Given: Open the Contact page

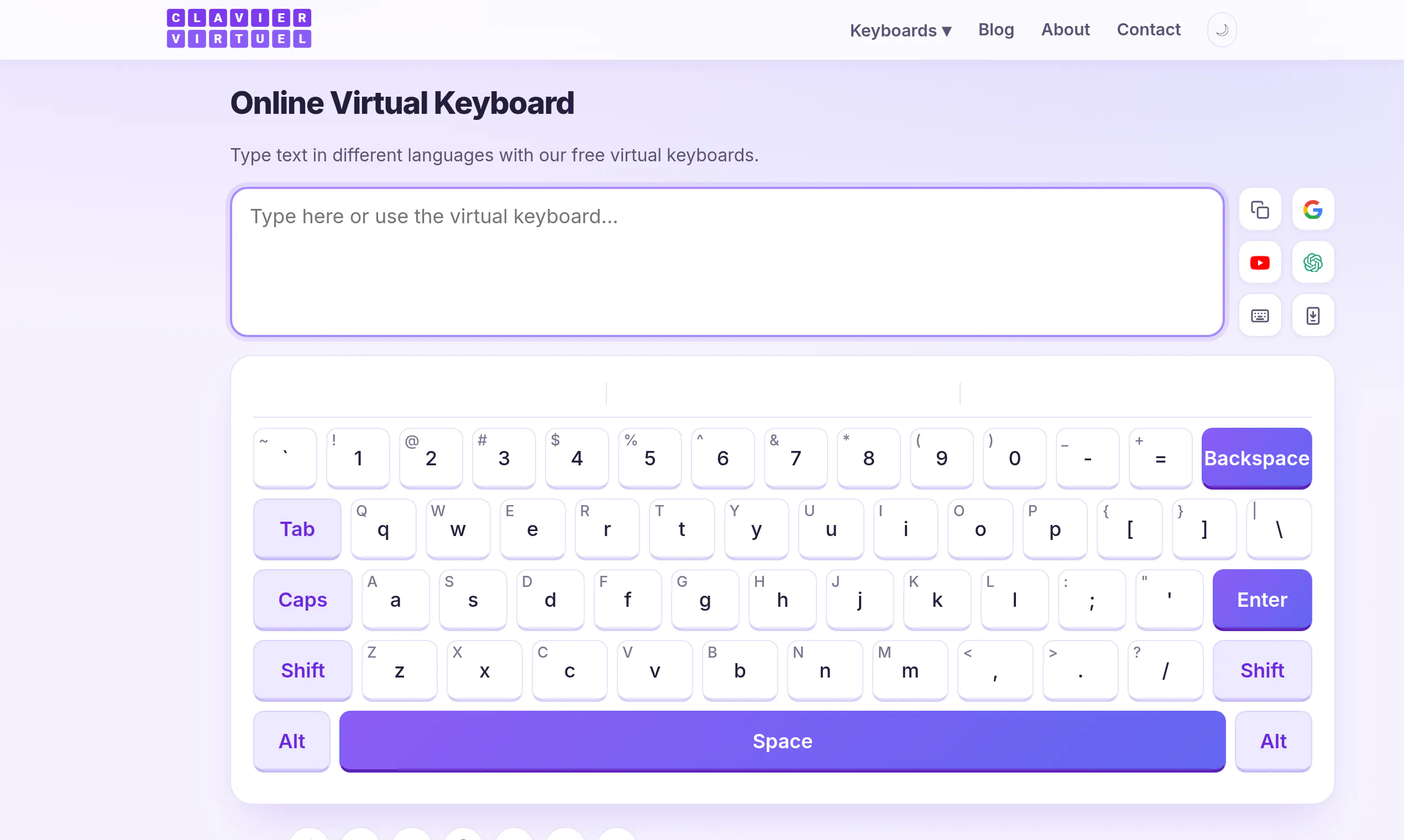Looking at the screenshot, I should [1148, 29].
